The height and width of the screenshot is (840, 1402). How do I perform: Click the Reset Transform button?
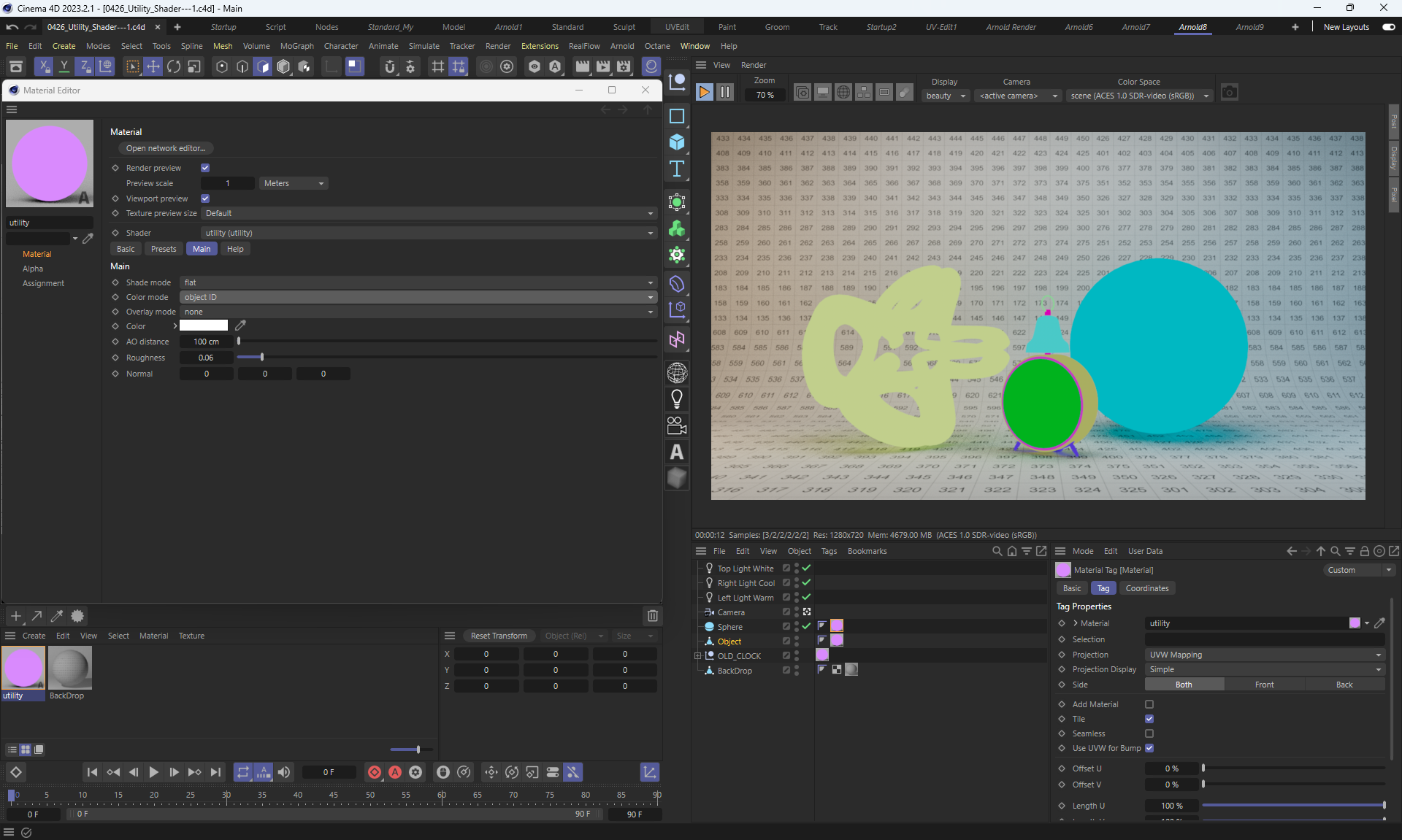point(499,636)
